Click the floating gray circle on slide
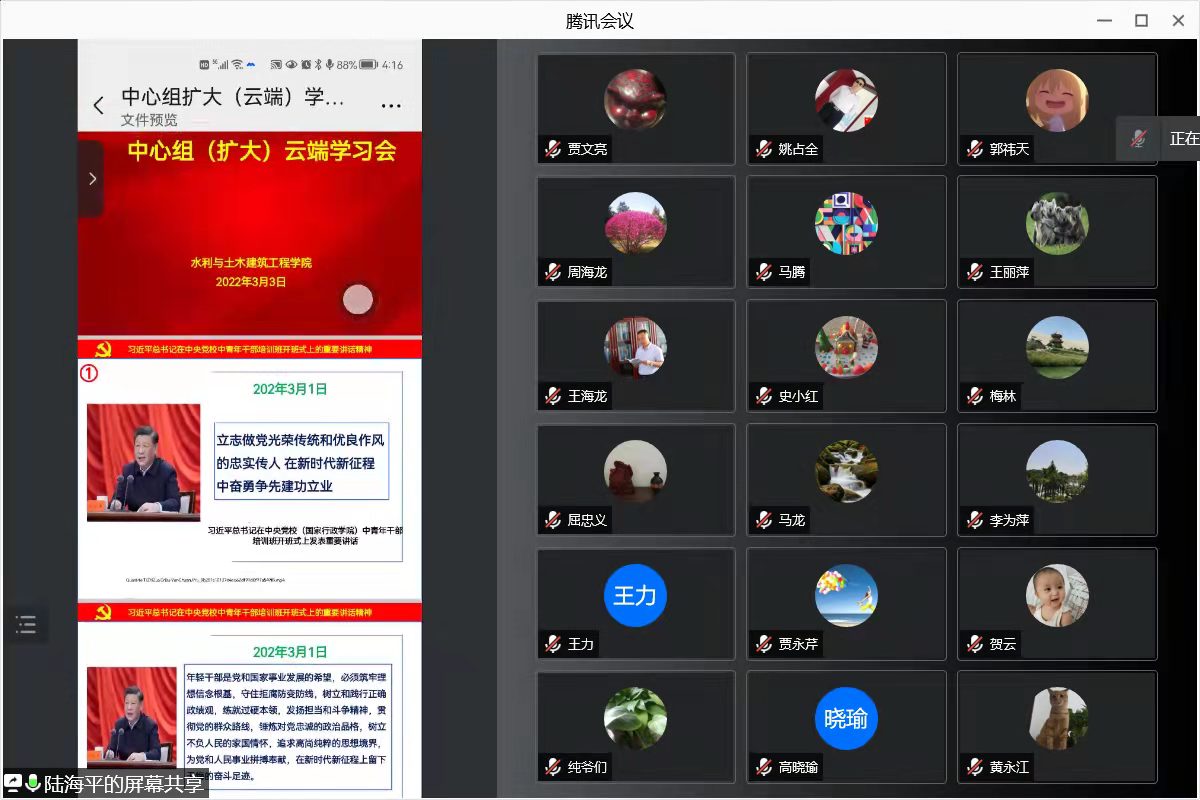The width and height of the screenshot is (1200, 800). [x=358, y=299]
